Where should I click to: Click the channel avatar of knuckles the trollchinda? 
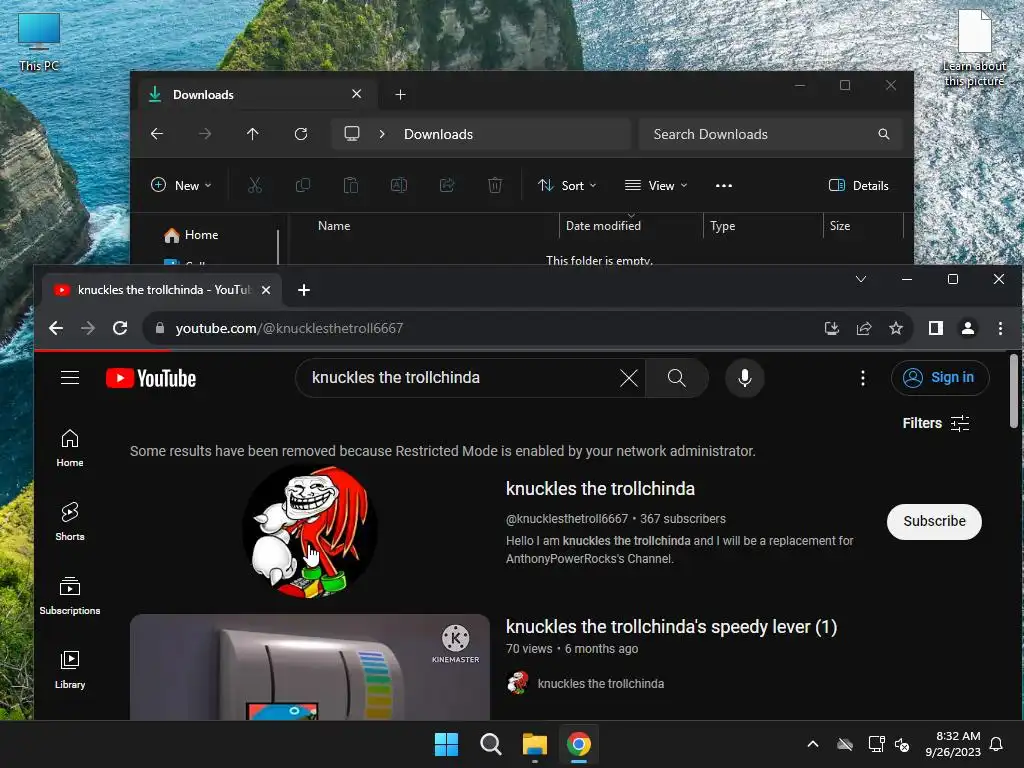310,530
